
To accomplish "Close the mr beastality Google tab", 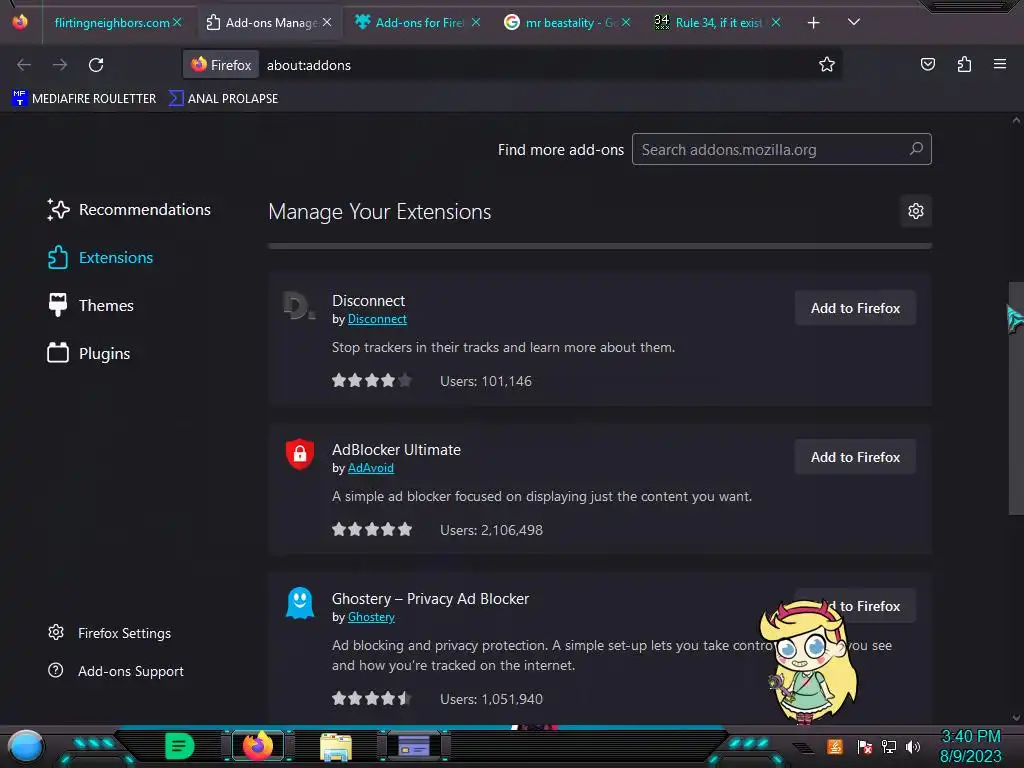I will pos(626,22).
